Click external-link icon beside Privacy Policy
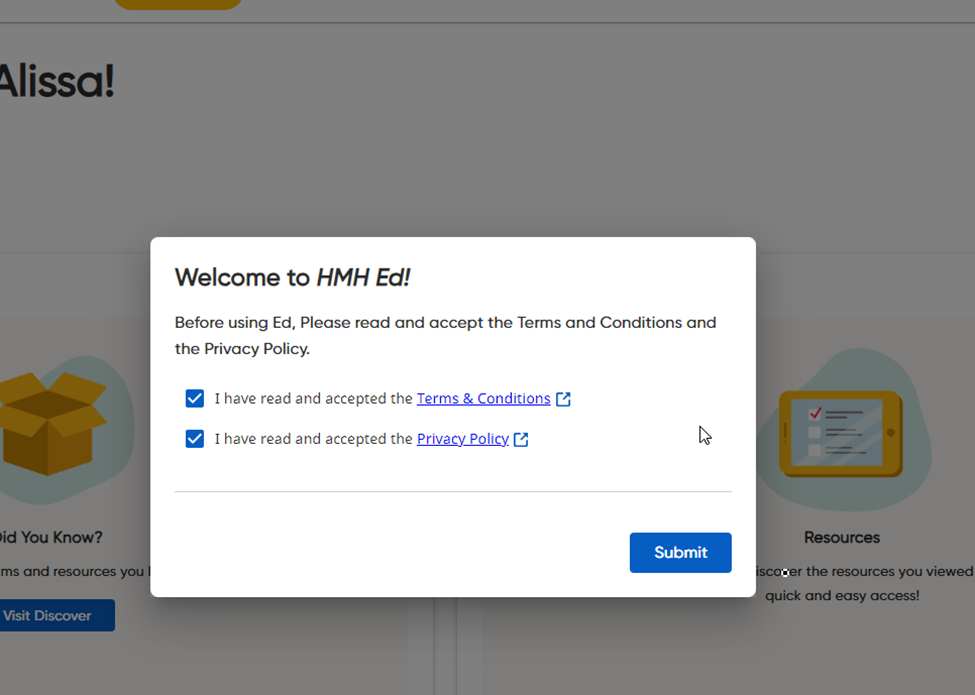The height and width of the screenshot is (695, 975). point(521,440)
